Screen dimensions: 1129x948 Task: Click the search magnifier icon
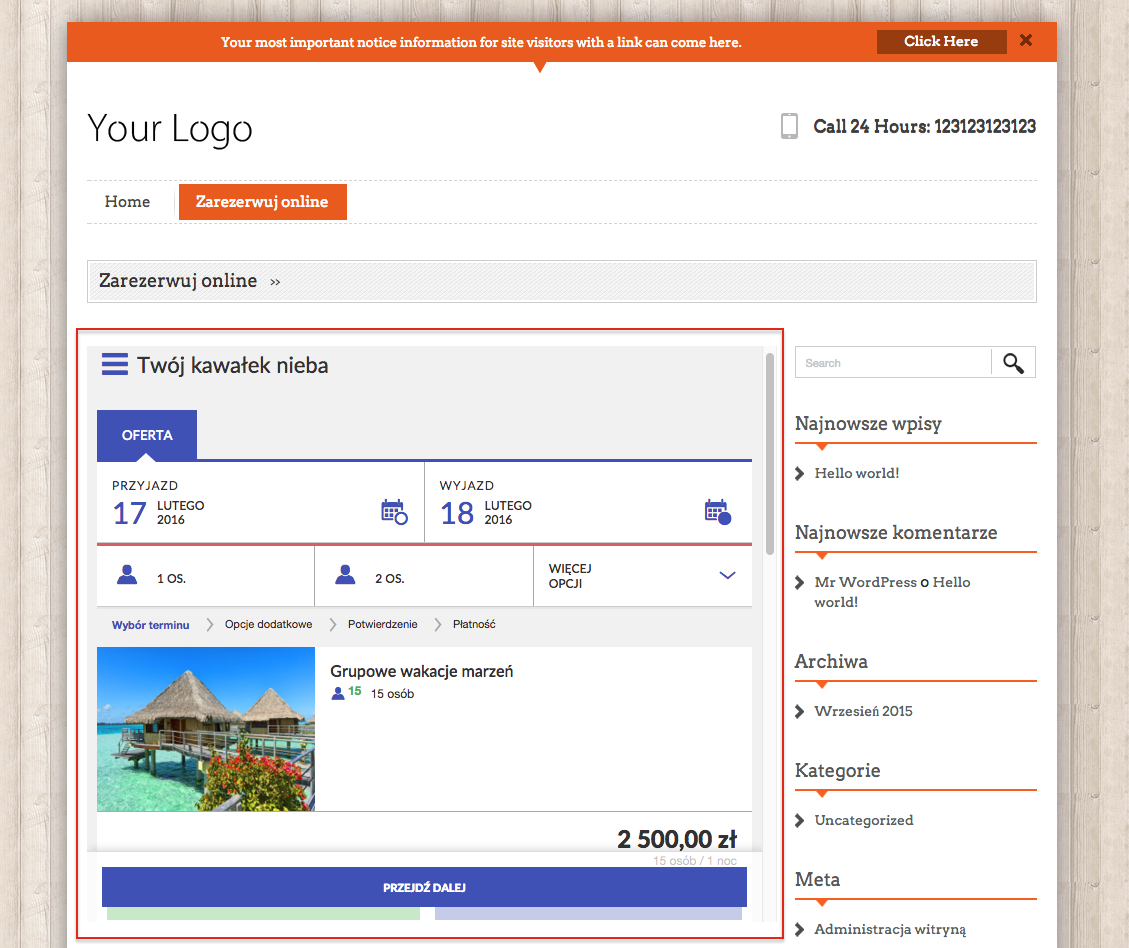pyautogui.click(x=1013, y=363)
